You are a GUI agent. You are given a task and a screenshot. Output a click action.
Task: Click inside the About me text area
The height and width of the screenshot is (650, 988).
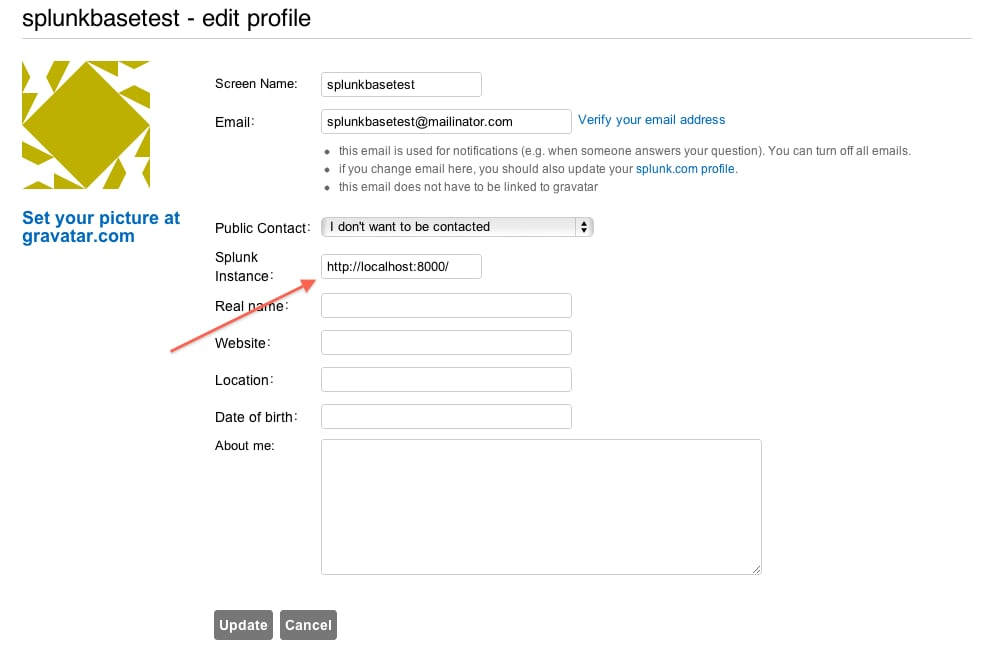pos(541,507)
